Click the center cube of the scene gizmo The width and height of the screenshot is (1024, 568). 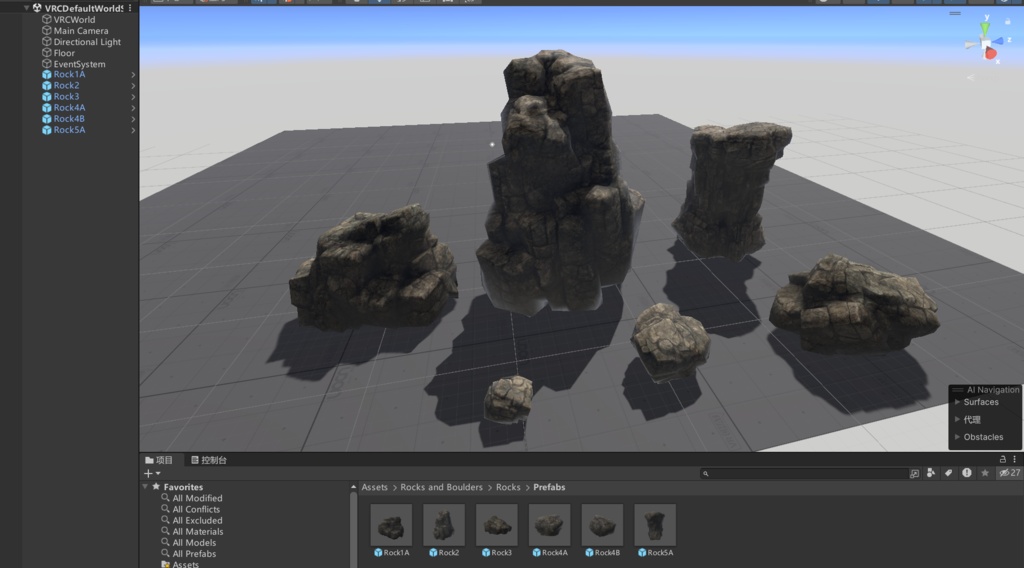[x=985, y=43]
